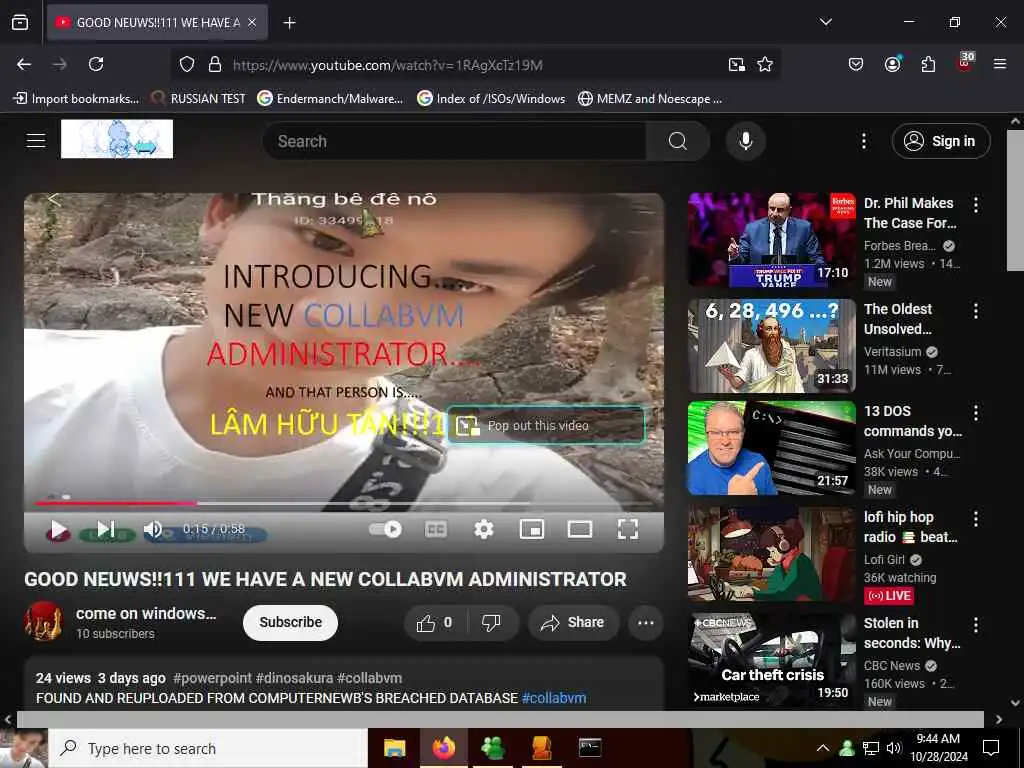Screen dimensions: 1024x768
Task: Open YouTube settings three-dot menu
Action: [863, 141]
